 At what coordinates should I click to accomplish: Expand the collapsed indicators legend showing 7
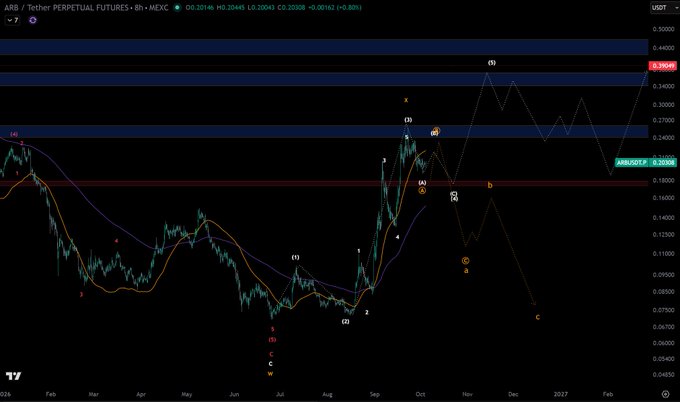(12, 20)
